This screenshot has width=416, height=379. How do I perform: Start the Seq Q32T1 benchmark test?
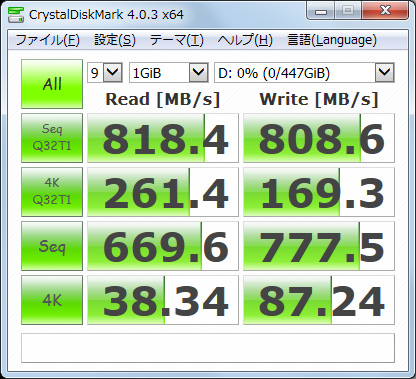coord(52,138)
